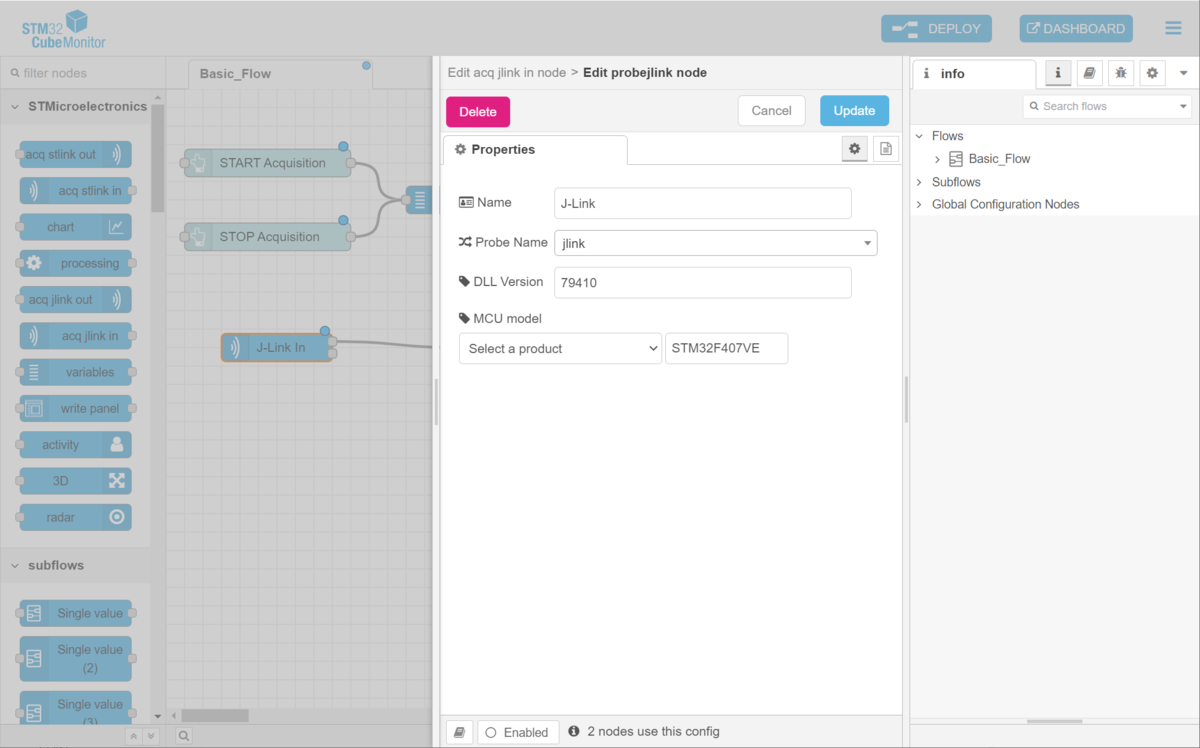Select the processing node in the palette
Image resolution: width=1200 pixels, height=748 pixels.
point(74,263)
